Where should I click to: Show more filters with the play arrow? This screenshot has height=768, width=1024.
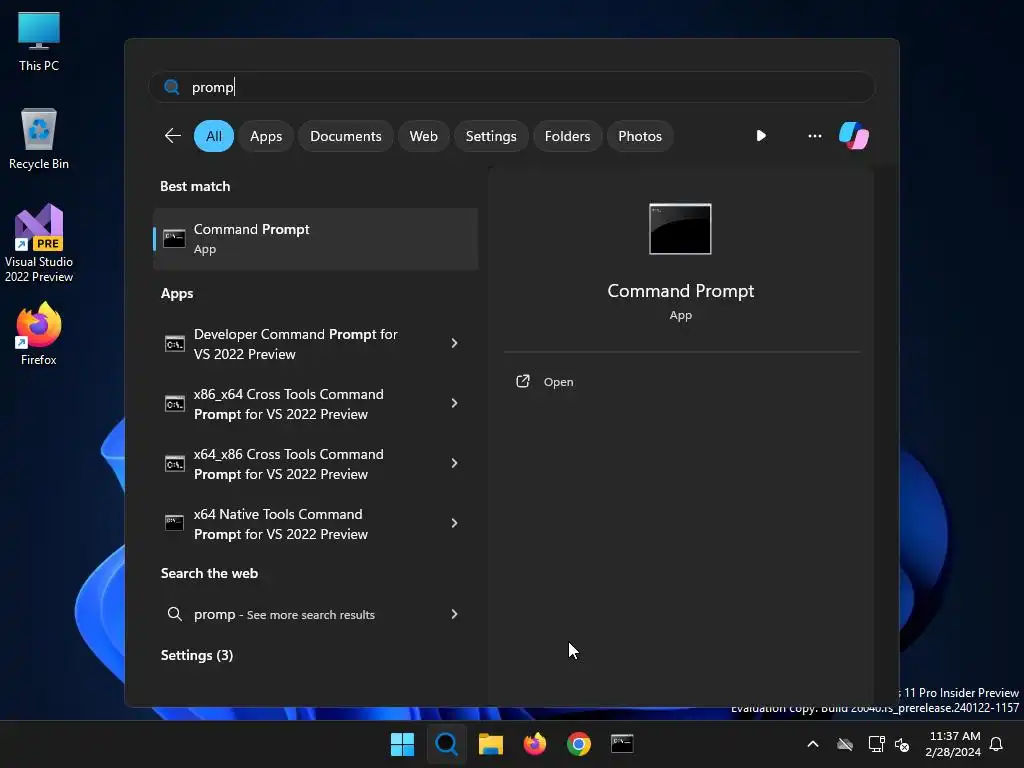tap(761, 136)
